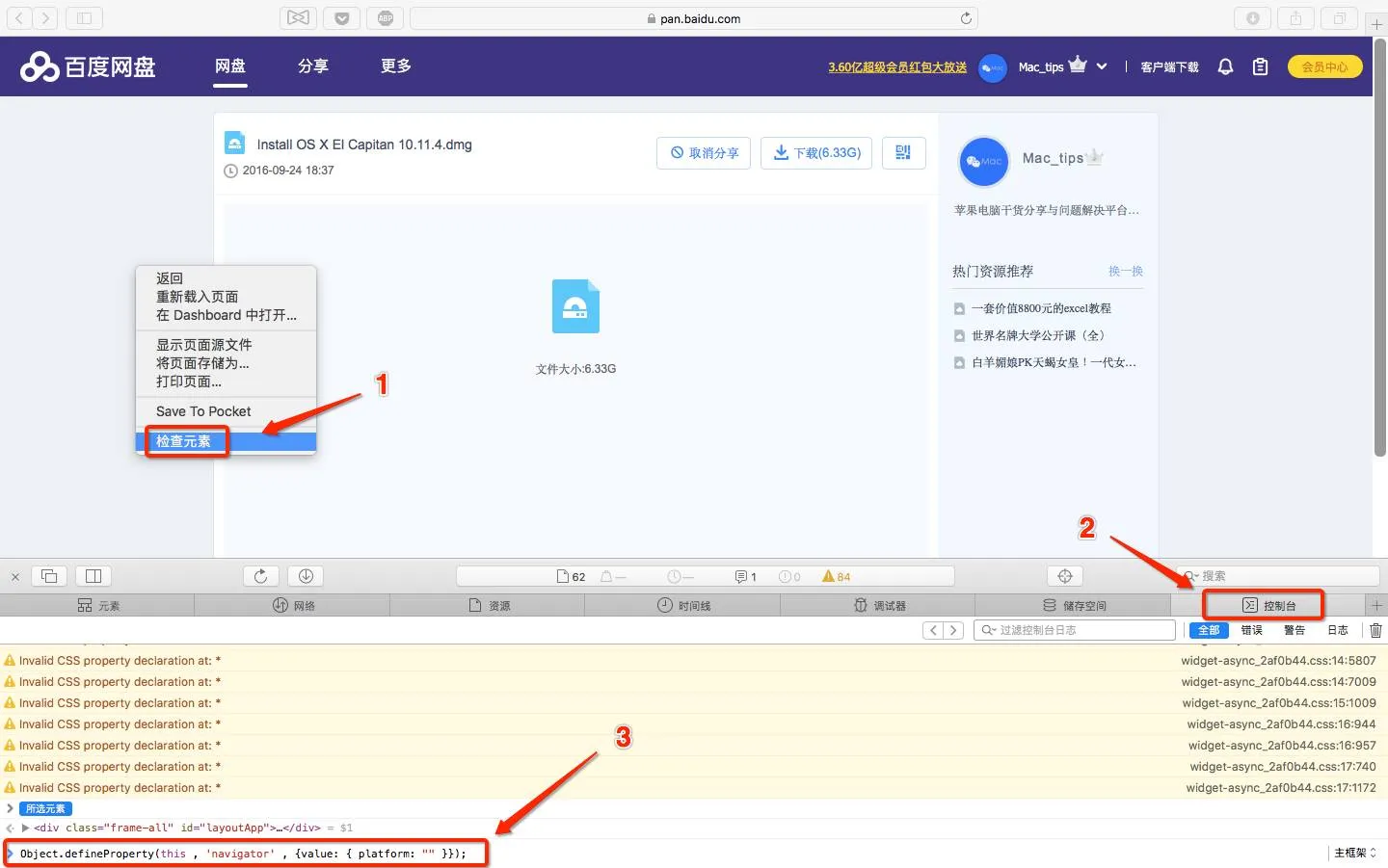1388x868 pixels.
Task: Switch to the 控制台 inspector tab
Action: point(1268,605)
